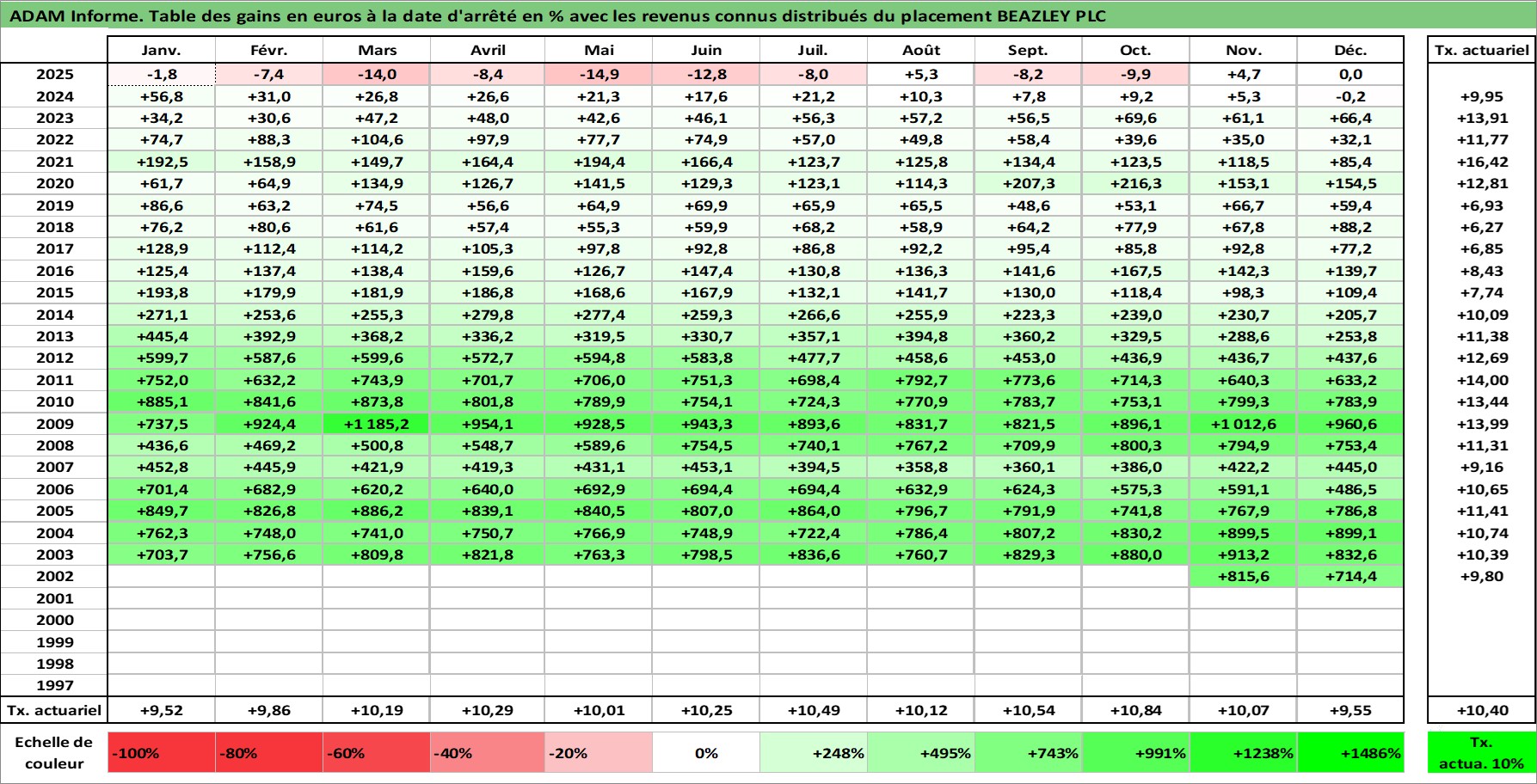1537x784 pixels.
Task: Select the +743% color scale cell
Action: 1028,753
